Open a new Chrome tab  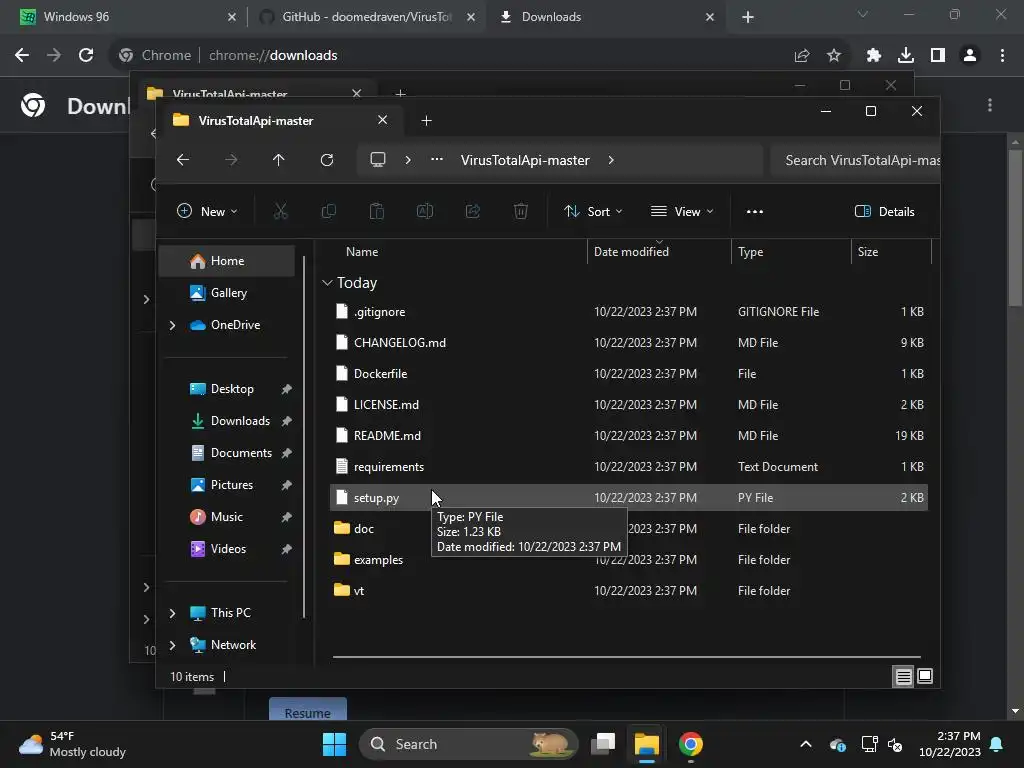coord(748,18)
